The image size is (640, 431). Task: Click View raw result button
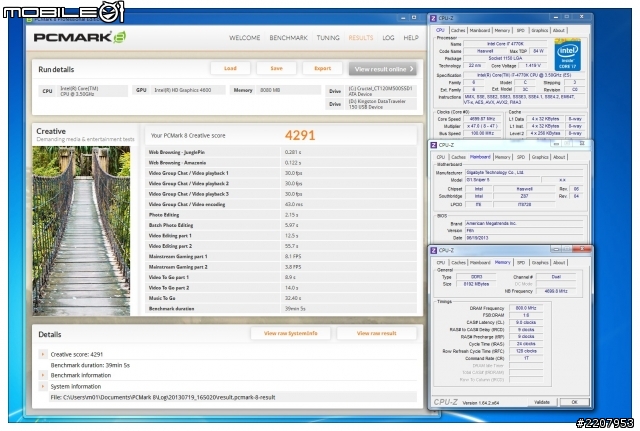pyautogui.click(x=376, y=333)
